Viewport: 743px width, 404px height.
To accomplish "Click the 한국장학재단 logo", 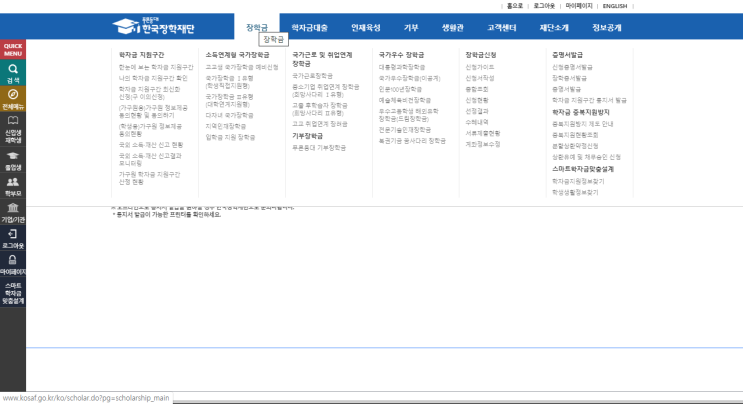I will (154, 27).
